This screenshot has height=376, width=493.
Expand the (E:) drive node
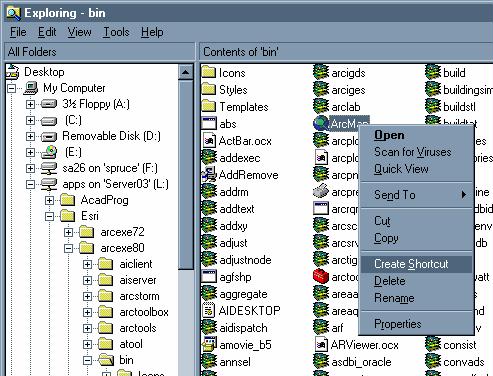pyautogui.click(x=30, y=152)
